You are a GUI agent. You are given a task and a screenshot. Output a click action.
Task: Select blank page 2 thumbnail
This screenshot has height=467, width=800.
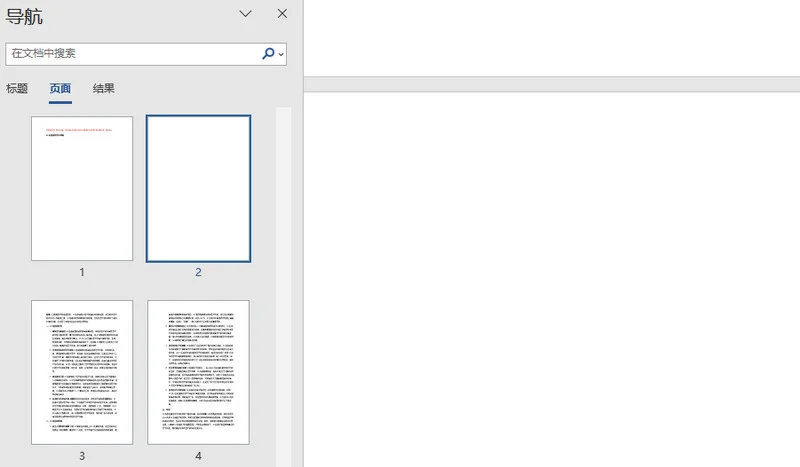pos(198,188)
